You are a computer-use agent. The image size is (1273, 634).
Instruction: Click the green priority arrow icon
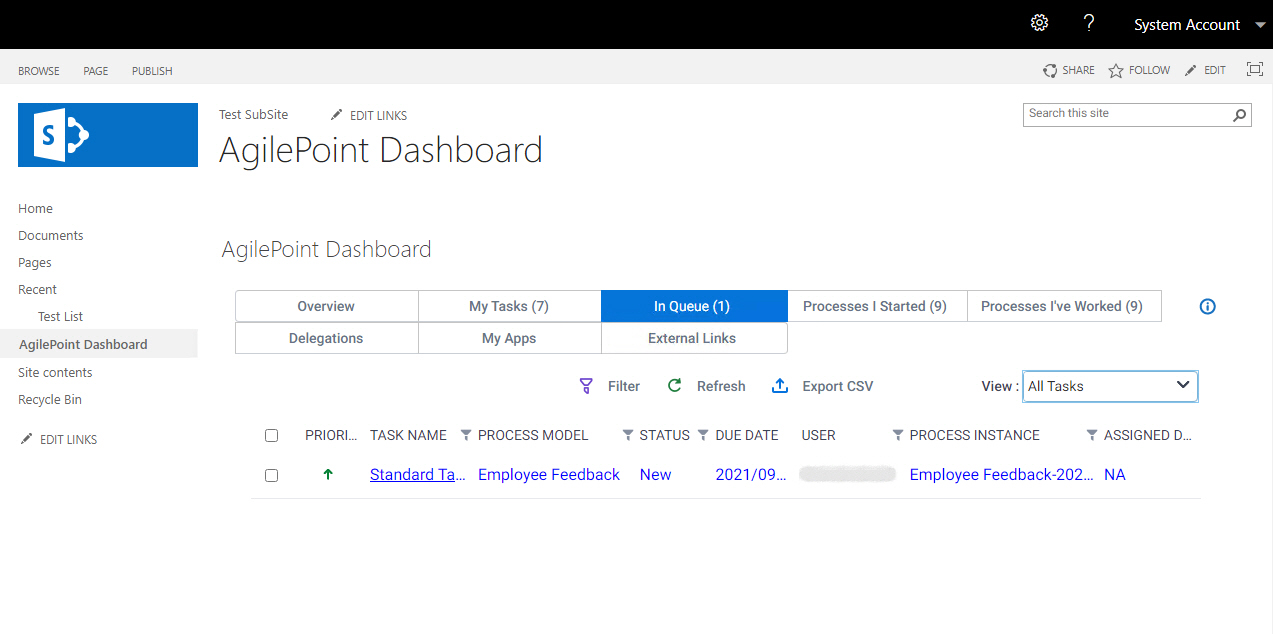[328, 475]
